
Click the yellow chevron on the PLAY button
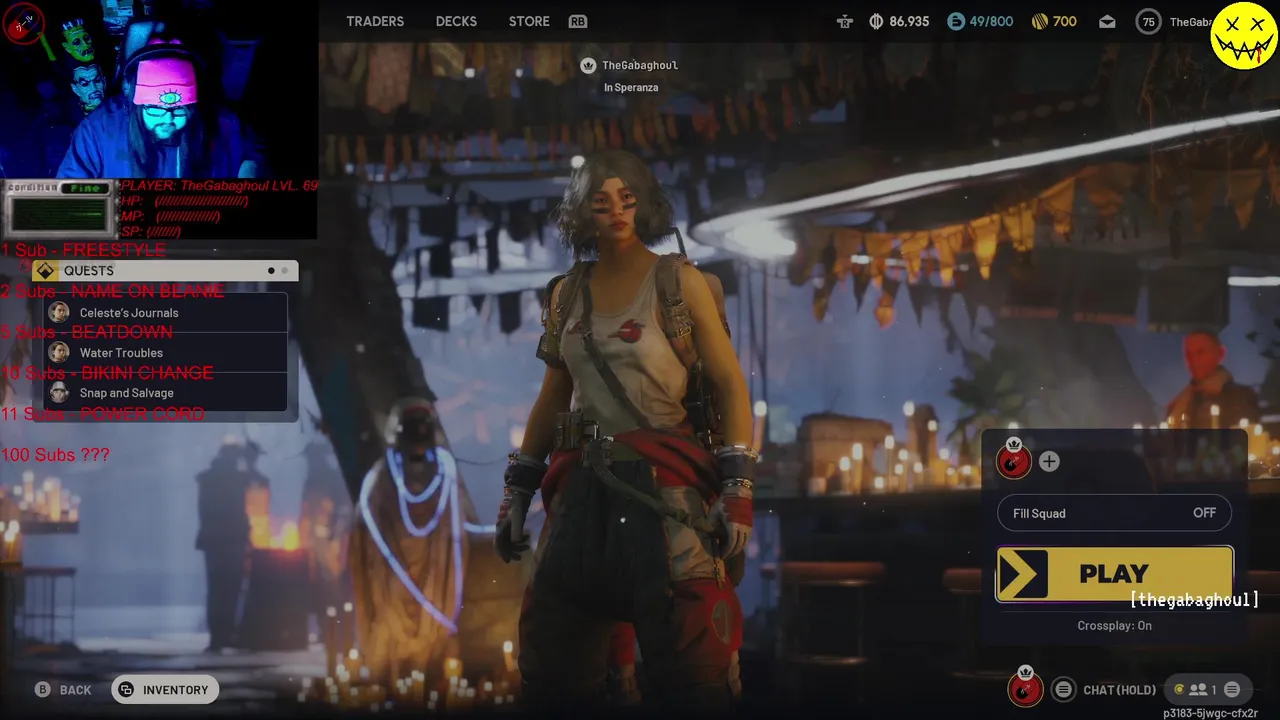pyautogui.click(x=1021, y=575)
